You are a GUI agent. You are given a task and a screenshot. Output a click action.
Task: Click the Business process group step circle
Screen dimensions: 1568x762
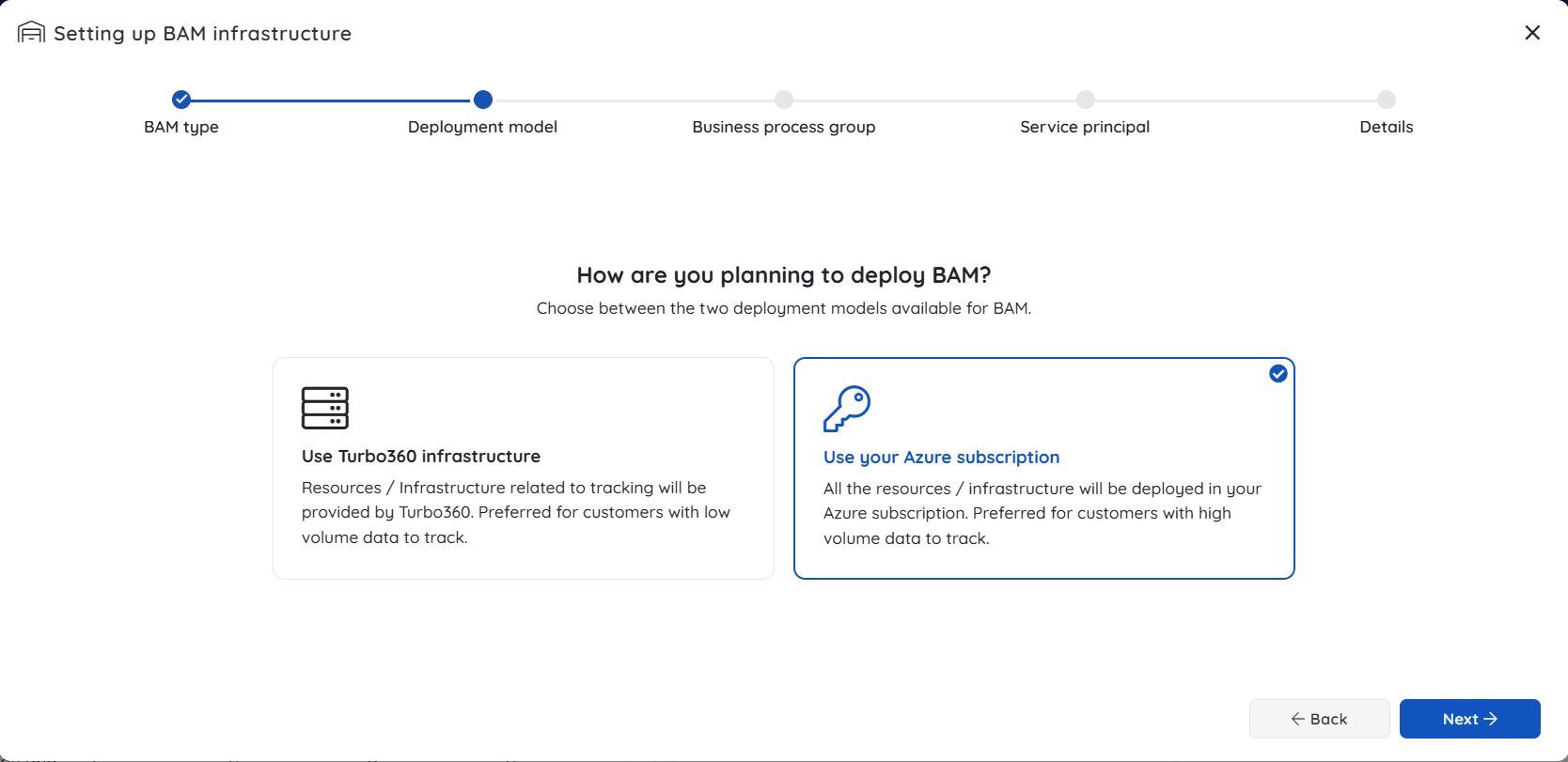[x=784, y=100]
